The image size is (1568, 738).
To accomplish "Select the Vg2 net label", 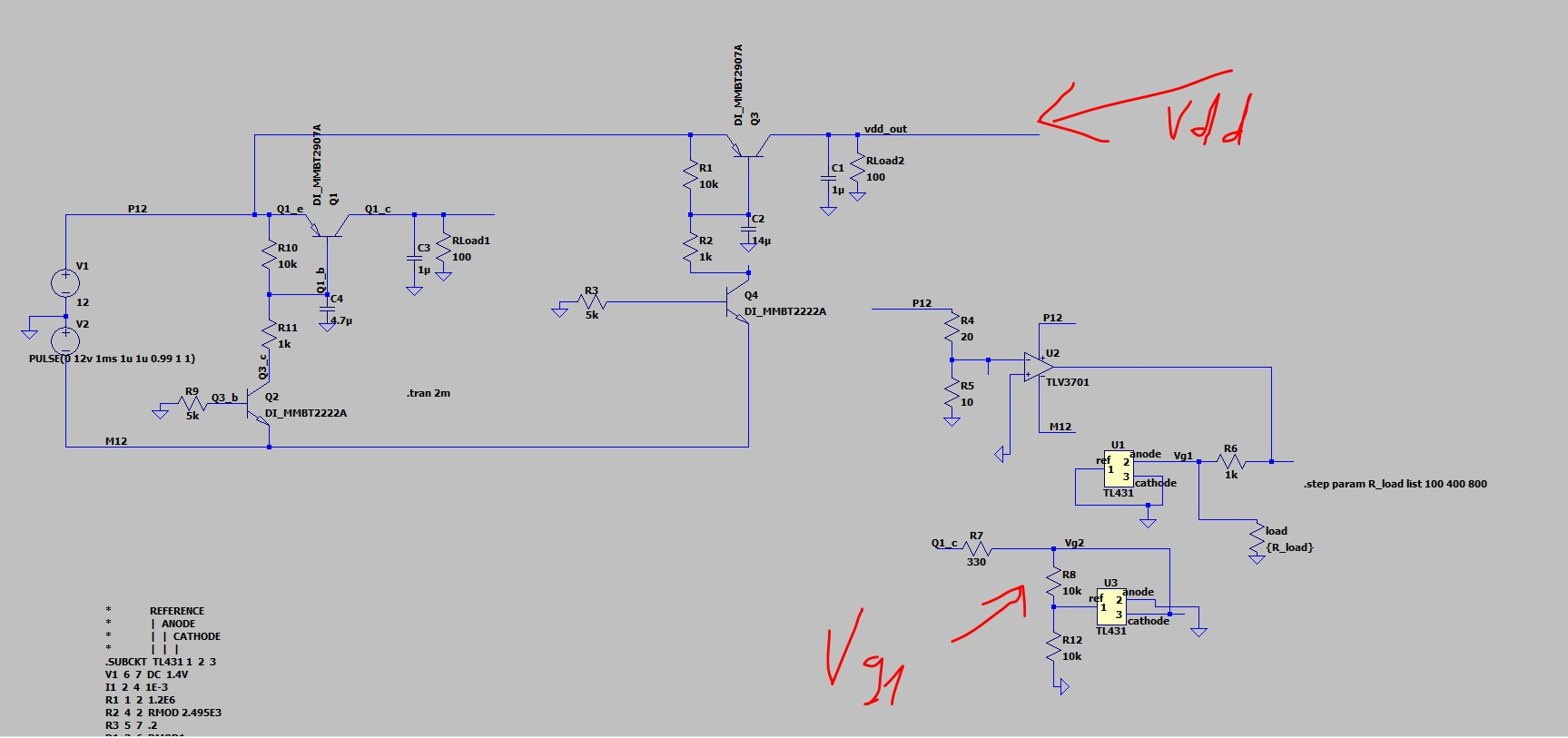I will coord(1074,543).
